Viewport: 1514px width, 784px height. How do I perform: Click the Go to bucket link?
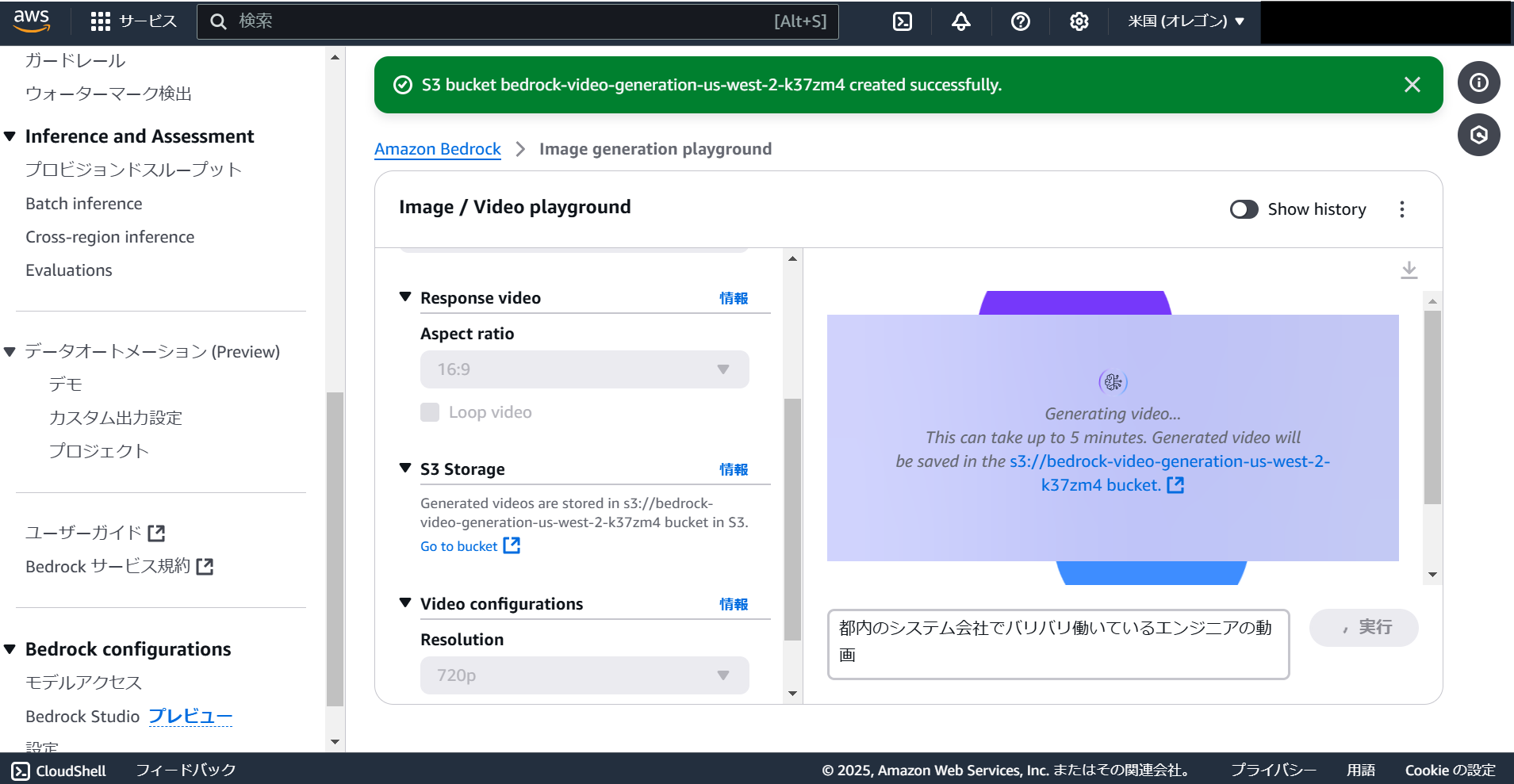[459, 546]
